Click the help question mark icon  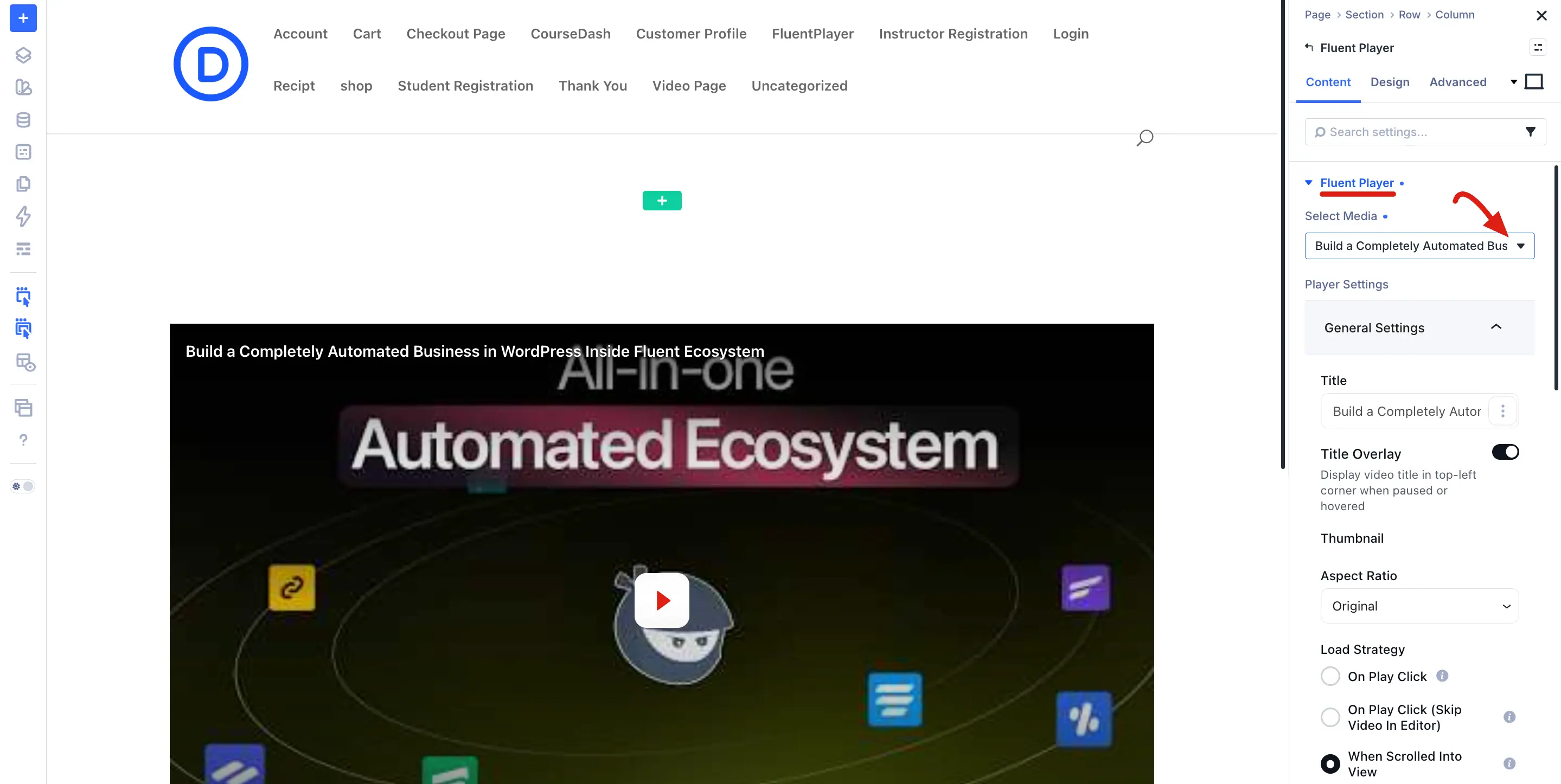pos(23,440)
